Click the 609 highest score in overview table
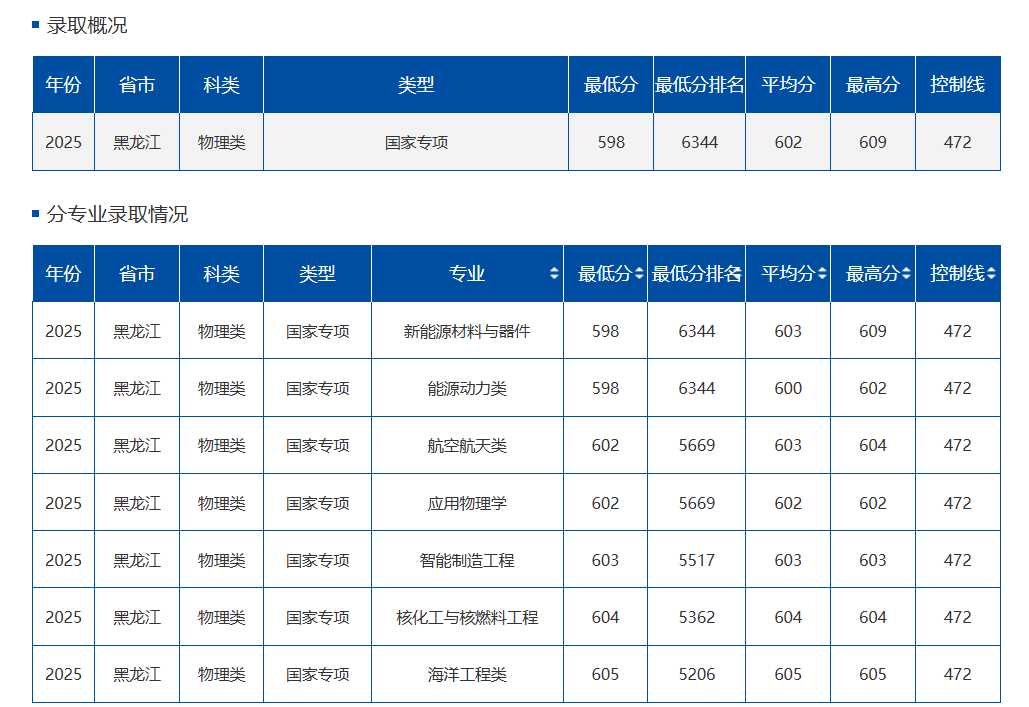This screenshot has width=1029, height=707. click(872, 142)
